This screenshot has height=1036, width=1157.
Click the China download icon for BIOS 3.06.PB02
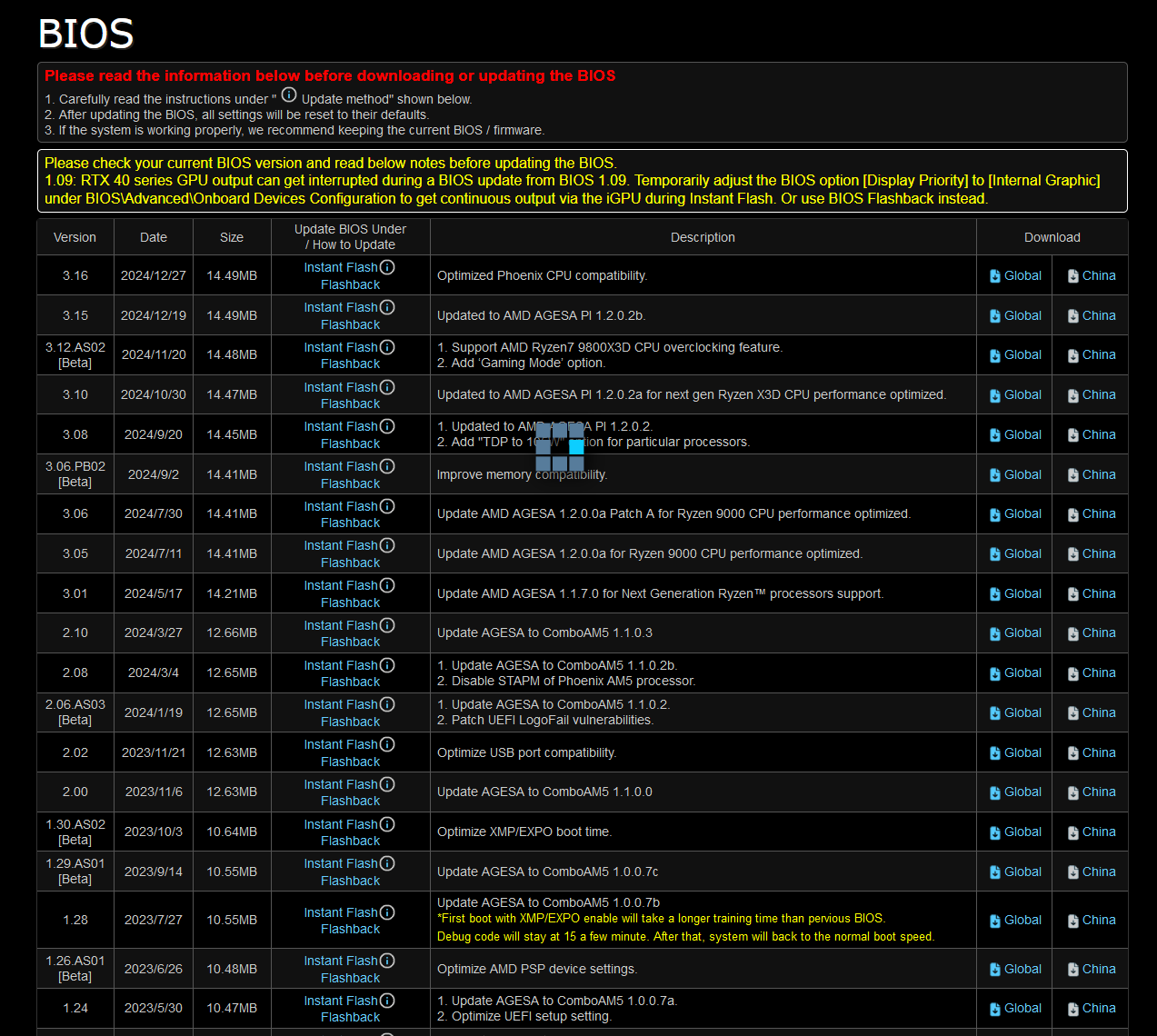coord(1073,475)
